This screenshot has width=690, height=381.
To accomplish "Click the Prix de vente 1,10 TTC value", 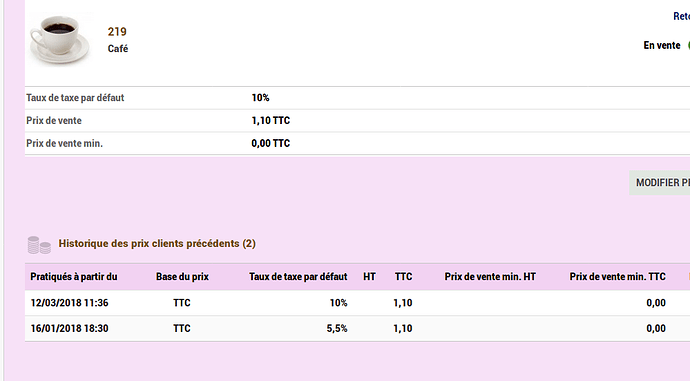I will click(x=271, y=121).
